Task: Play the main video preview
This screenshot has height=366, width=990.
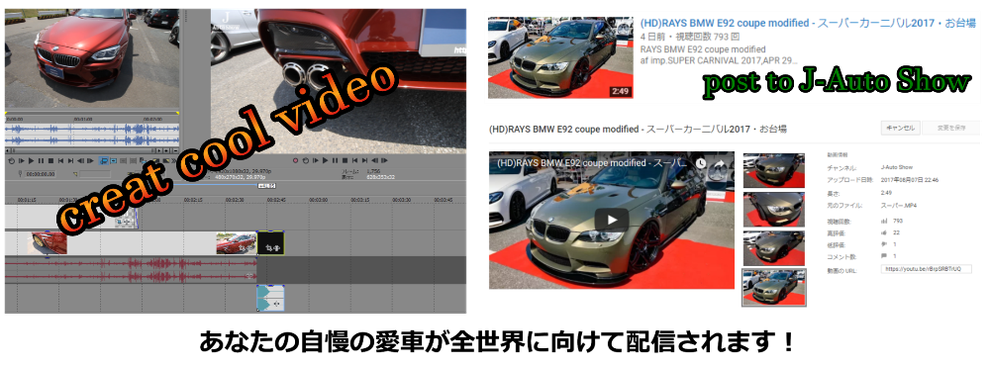Action: coord(325,160)
